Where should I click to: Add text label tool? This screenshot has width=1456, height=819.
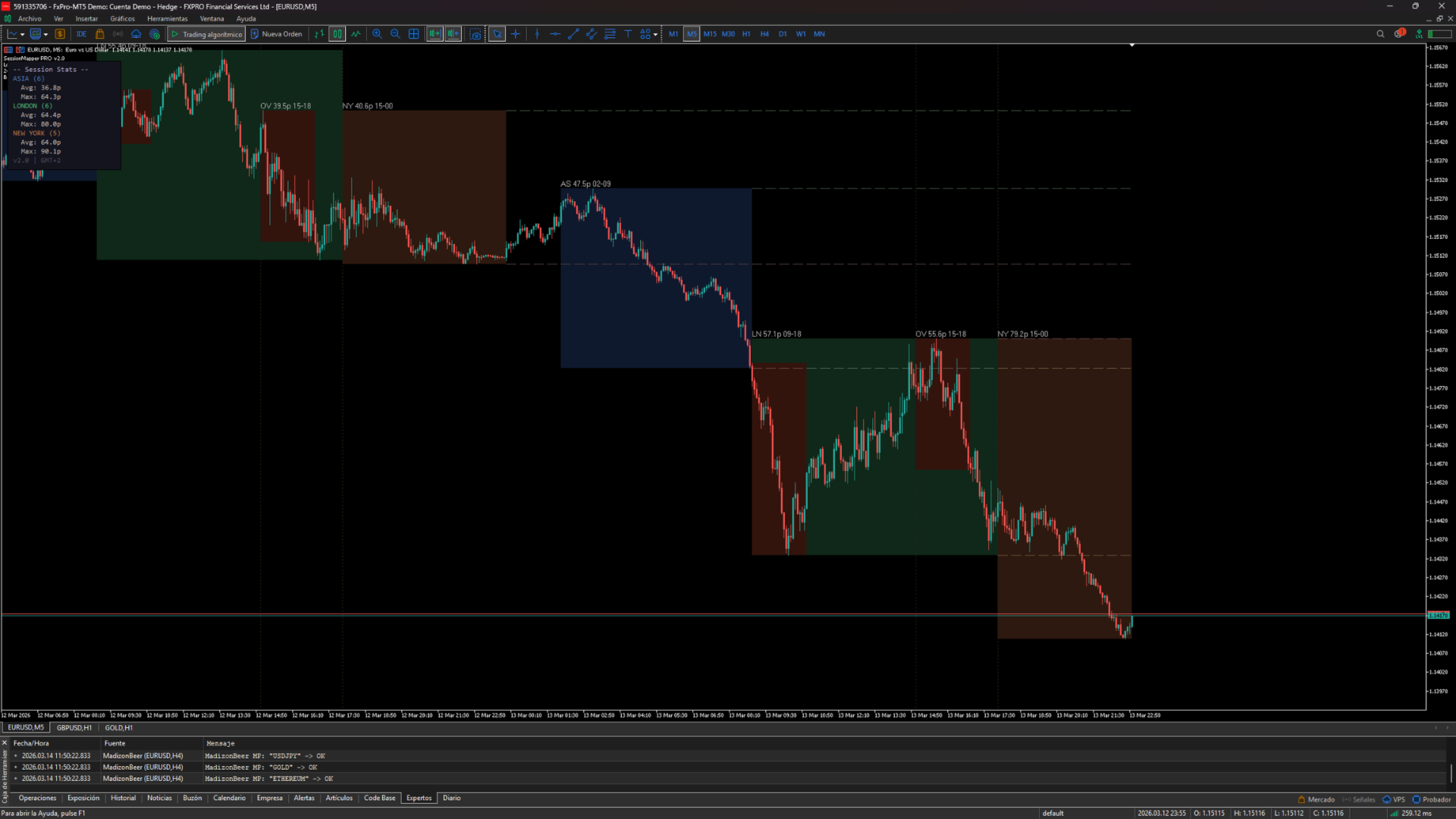tap(628, 34)
